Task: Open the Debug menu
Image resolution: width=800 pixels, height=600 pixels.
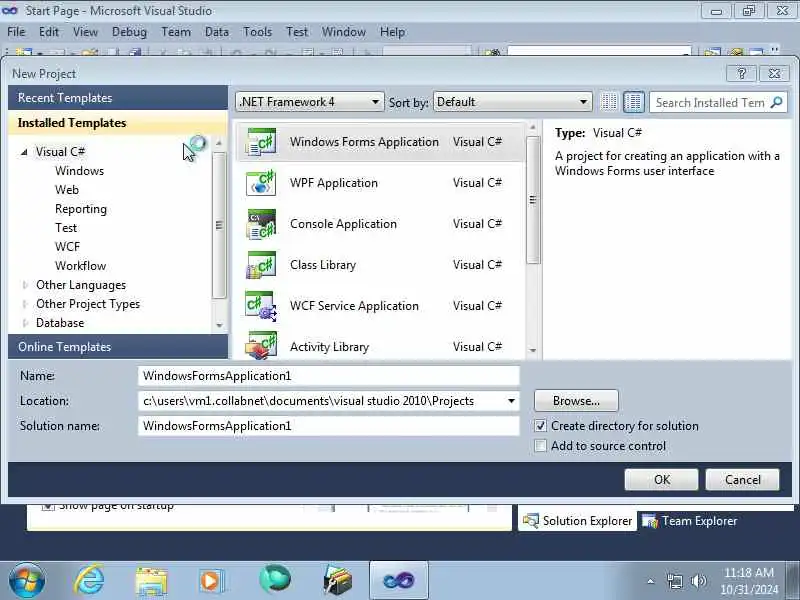Action: tap(129, 32)
